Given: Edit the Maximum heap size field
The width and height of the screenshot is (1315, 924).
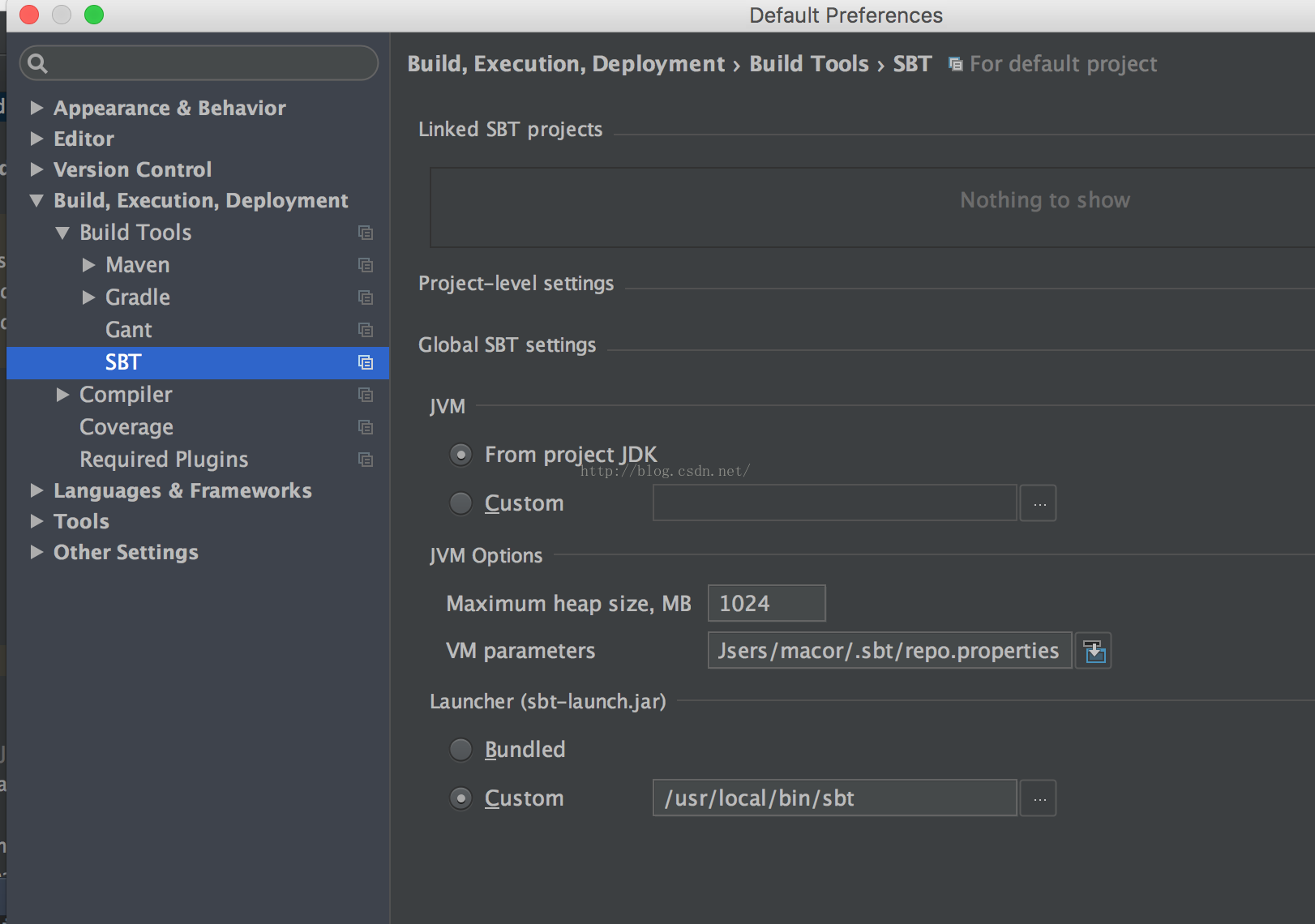Looking at the screenshot, I should coord(767,603).
